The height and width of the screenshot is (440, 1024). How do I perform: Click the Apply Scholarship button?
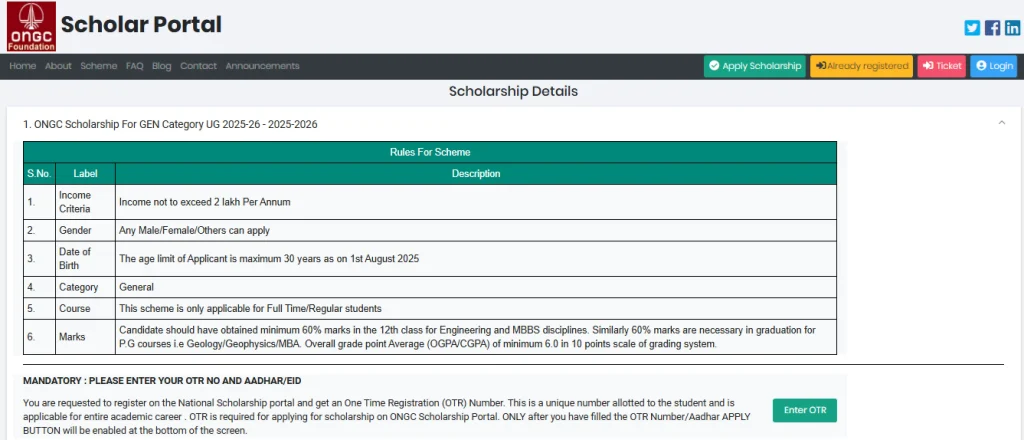[x=754, y=66]
